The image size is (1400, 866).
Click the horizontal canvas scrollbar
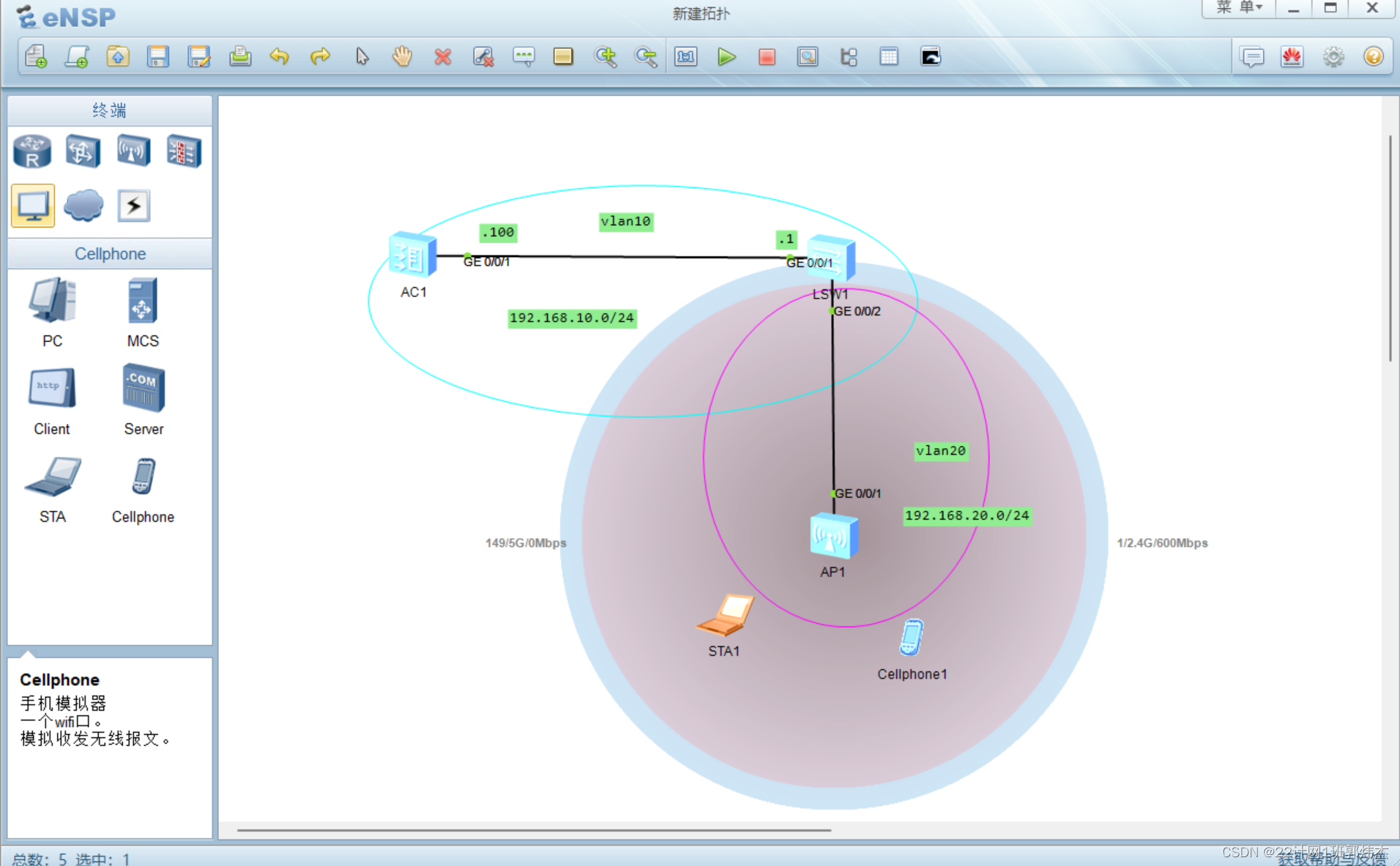pos(534,830)
